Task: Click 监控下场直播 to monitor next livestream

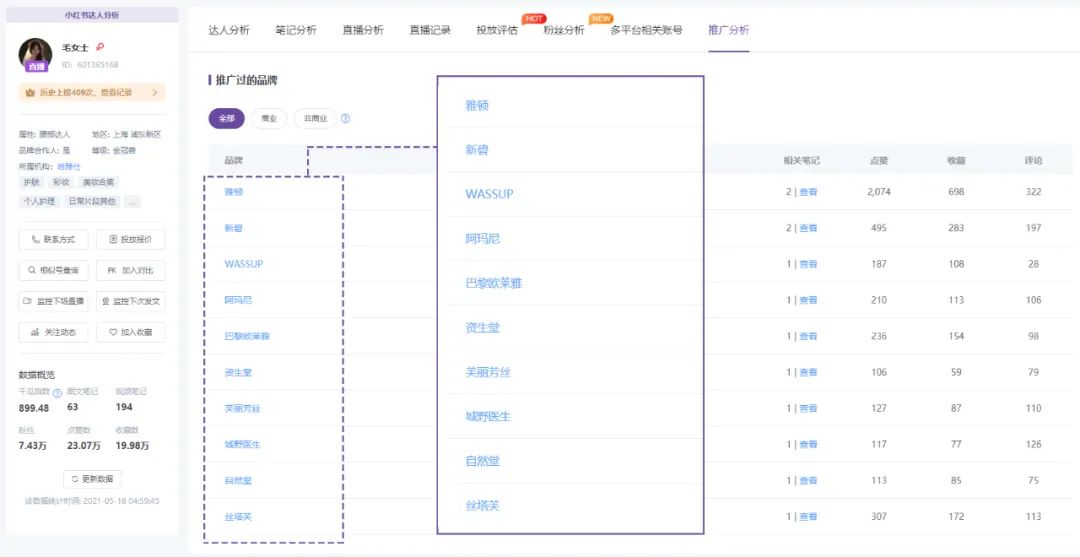Action: pos(54,301)
